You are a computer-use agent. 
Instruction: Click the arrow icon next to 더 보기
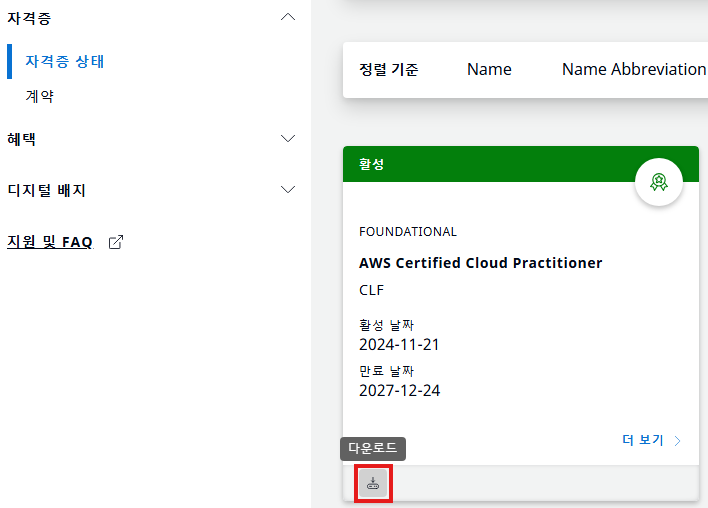677,440
